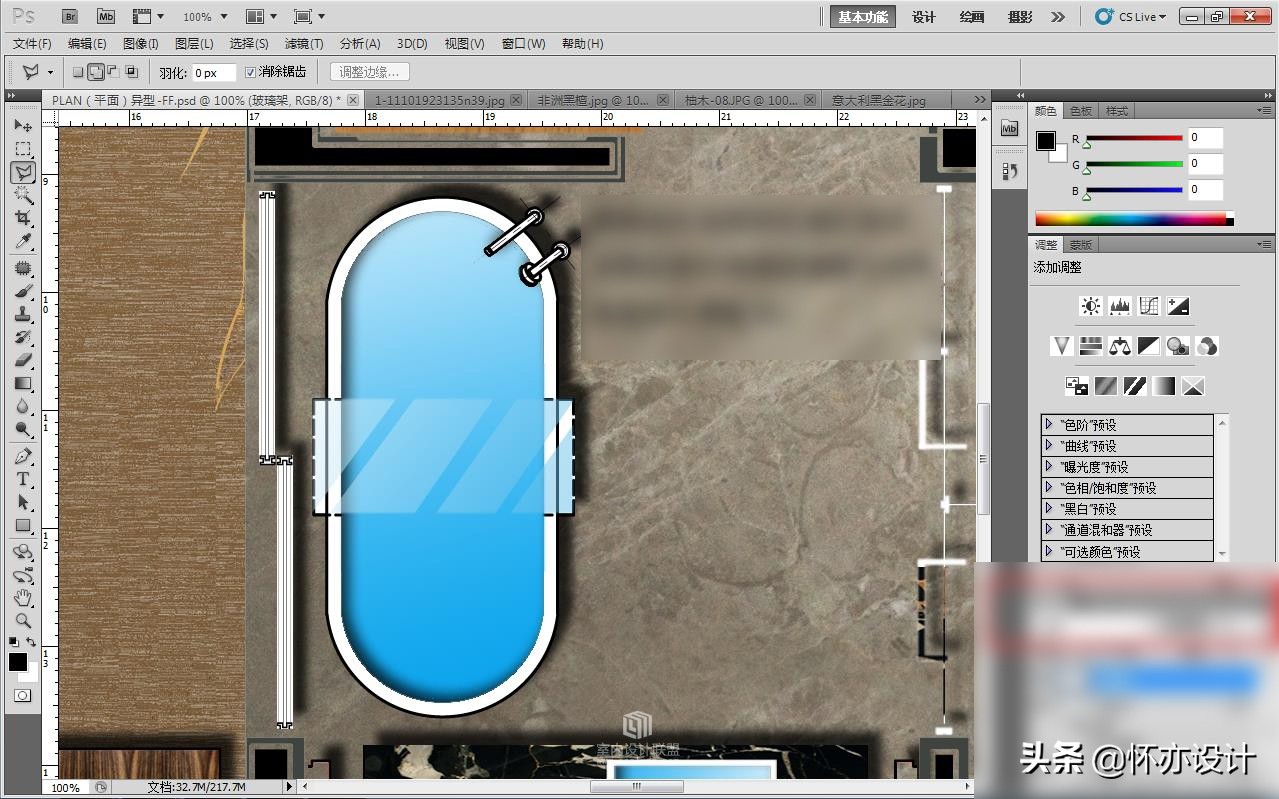1279x799 pixels.
Task: Open the 滤镜(T) menu
Action: [x=304, y=44]
